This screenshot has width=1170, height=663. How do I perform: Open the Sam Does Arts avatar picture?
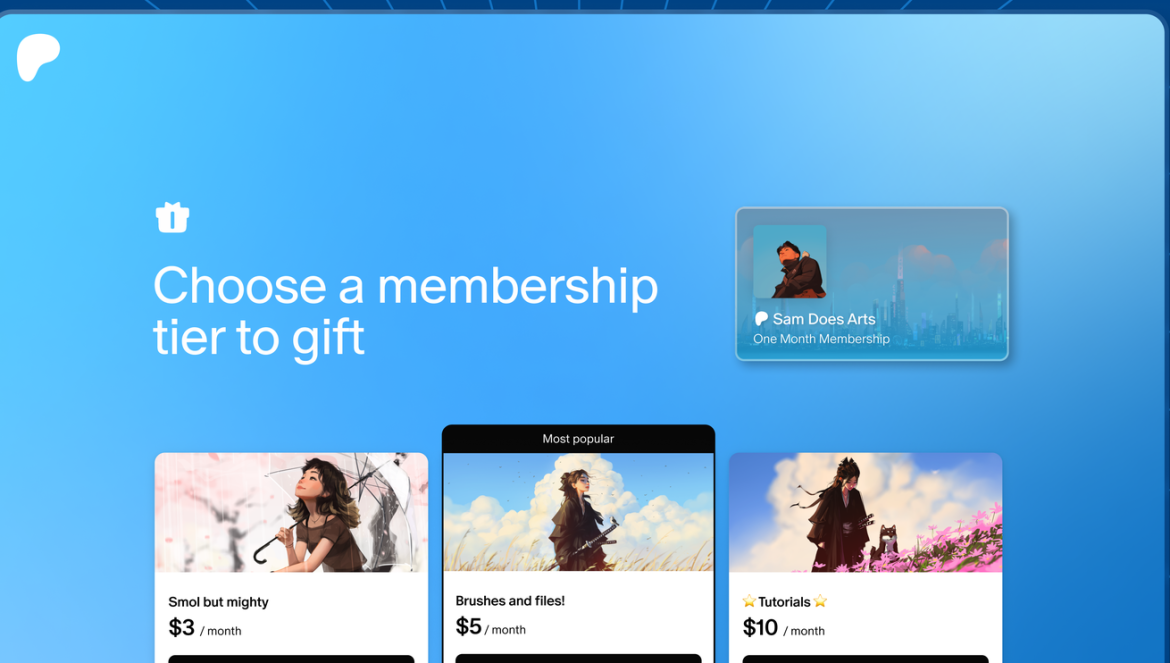(x=789, y=262)
